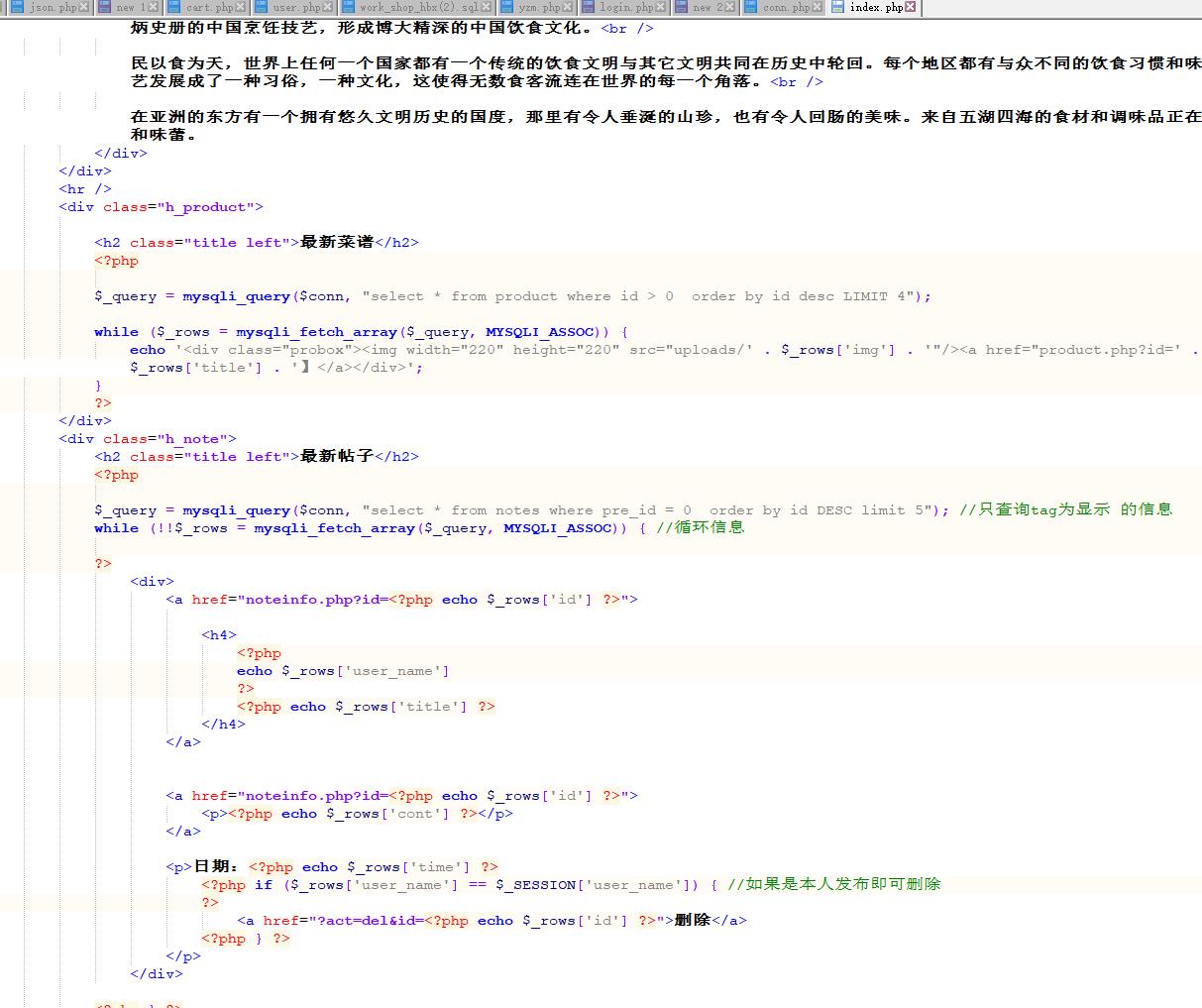Viewport: 1202px width, 1008px height.
Task: Click the echo $_rows['title'] ?> line
Action: tap(366, 707)
